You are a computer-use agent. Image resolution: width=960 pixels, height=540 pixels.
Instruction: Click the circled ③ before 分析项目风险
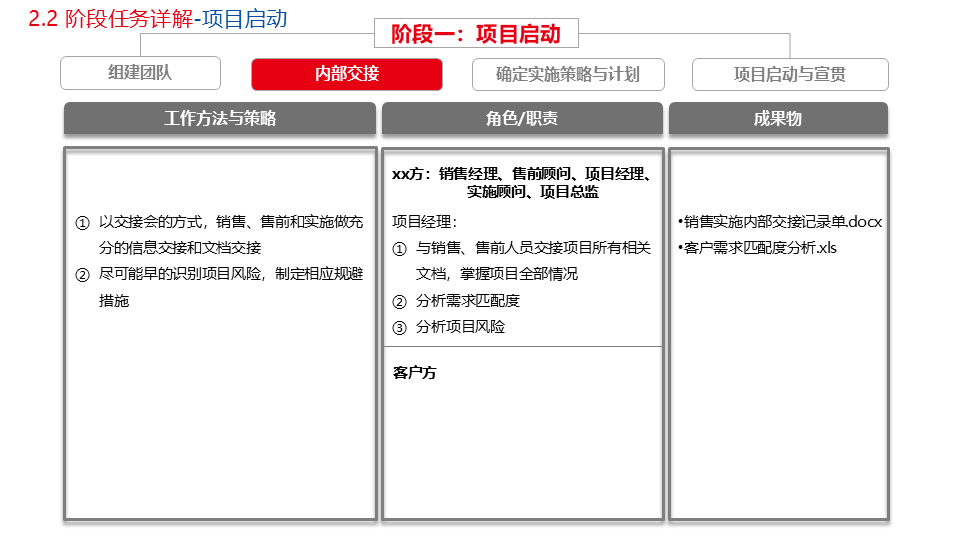pos(399,328)
